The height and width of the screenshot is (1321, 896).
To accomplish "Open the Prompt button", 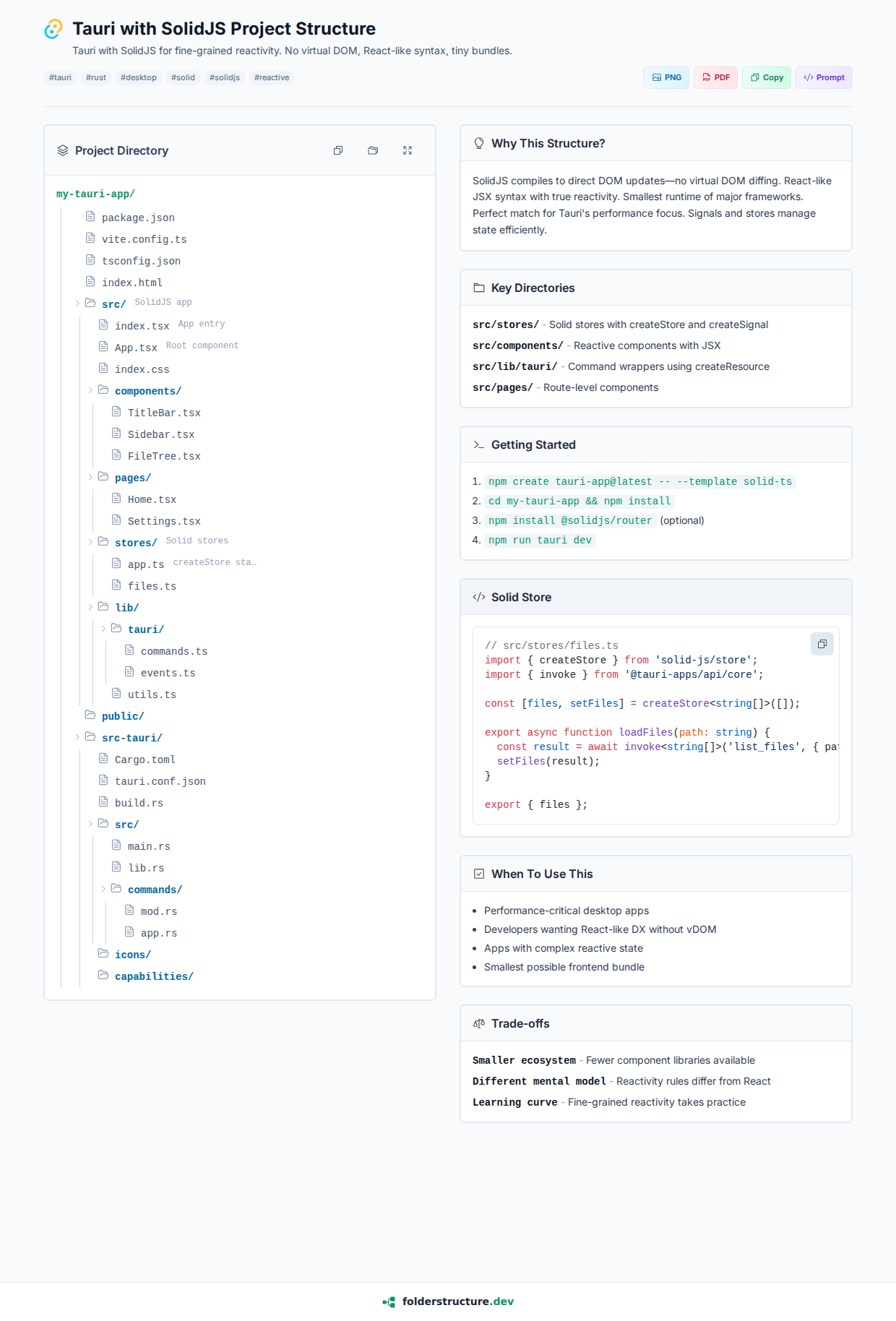I will [x=824, y=78].
